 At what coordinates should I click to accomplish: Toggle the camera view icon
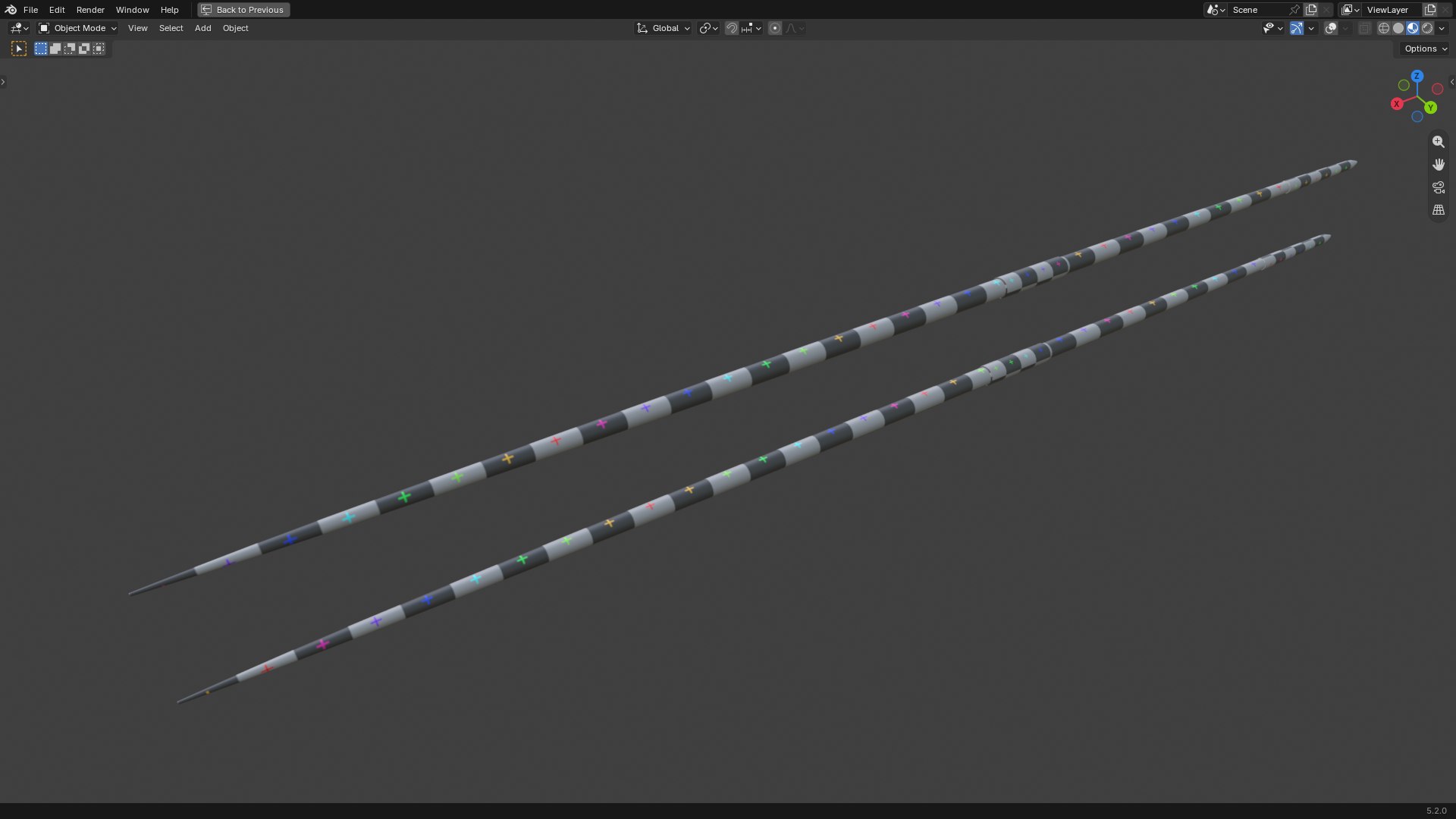pos(1438,187)
